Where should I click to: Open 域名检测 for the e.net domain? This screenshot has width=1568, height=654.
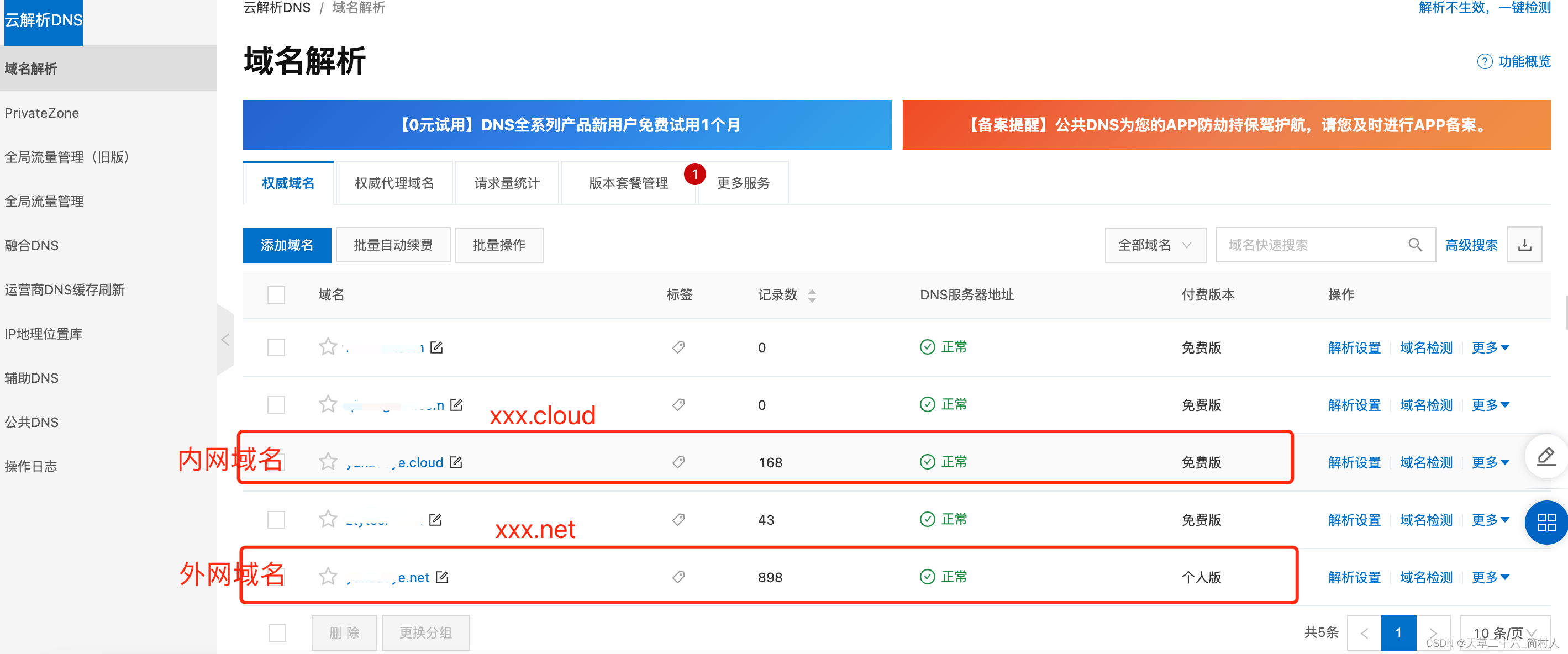coord(1426,577)
